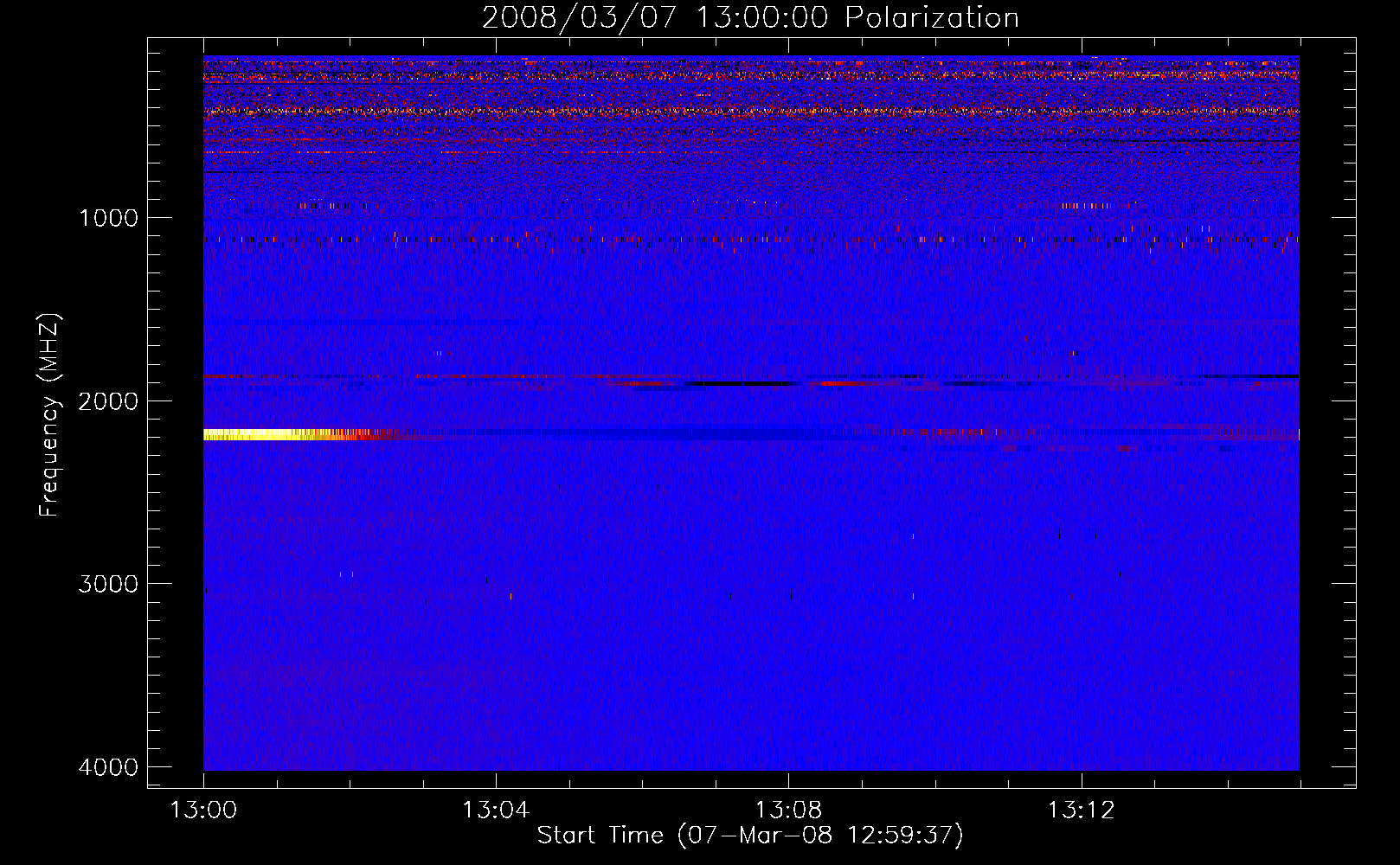Click the 13:00 time tick label
This screenshot has height=865, width=1400.
pyautogui.click(x=203, y=811)
